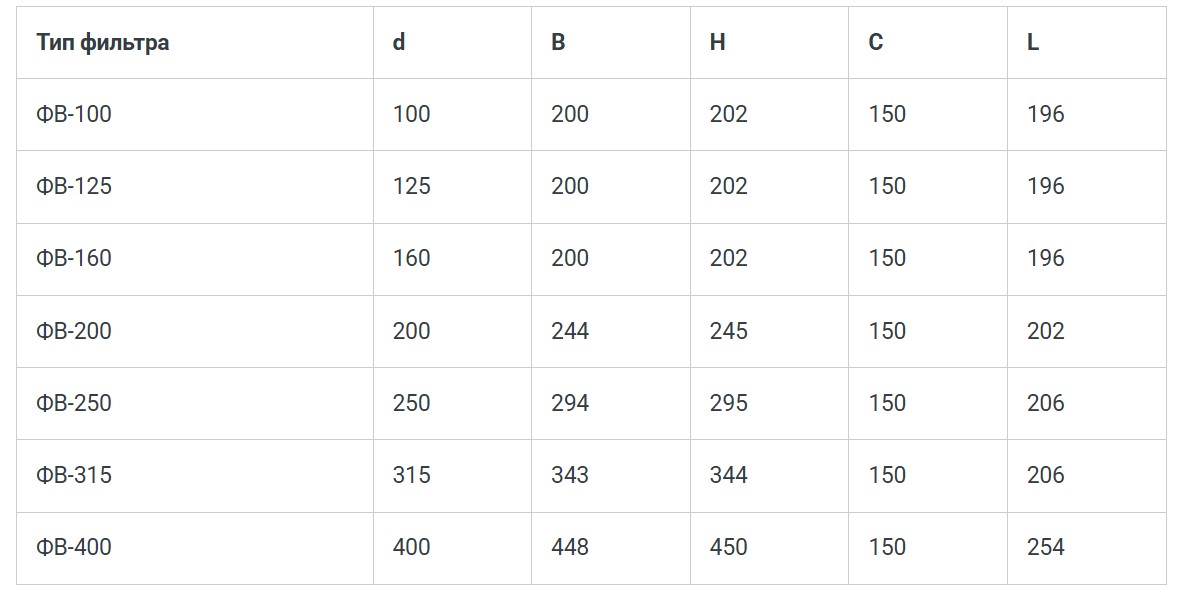The width and height of the screenshot is (1178, 599).
Task: Click the ФВ-200 row label
Action: 74,331
